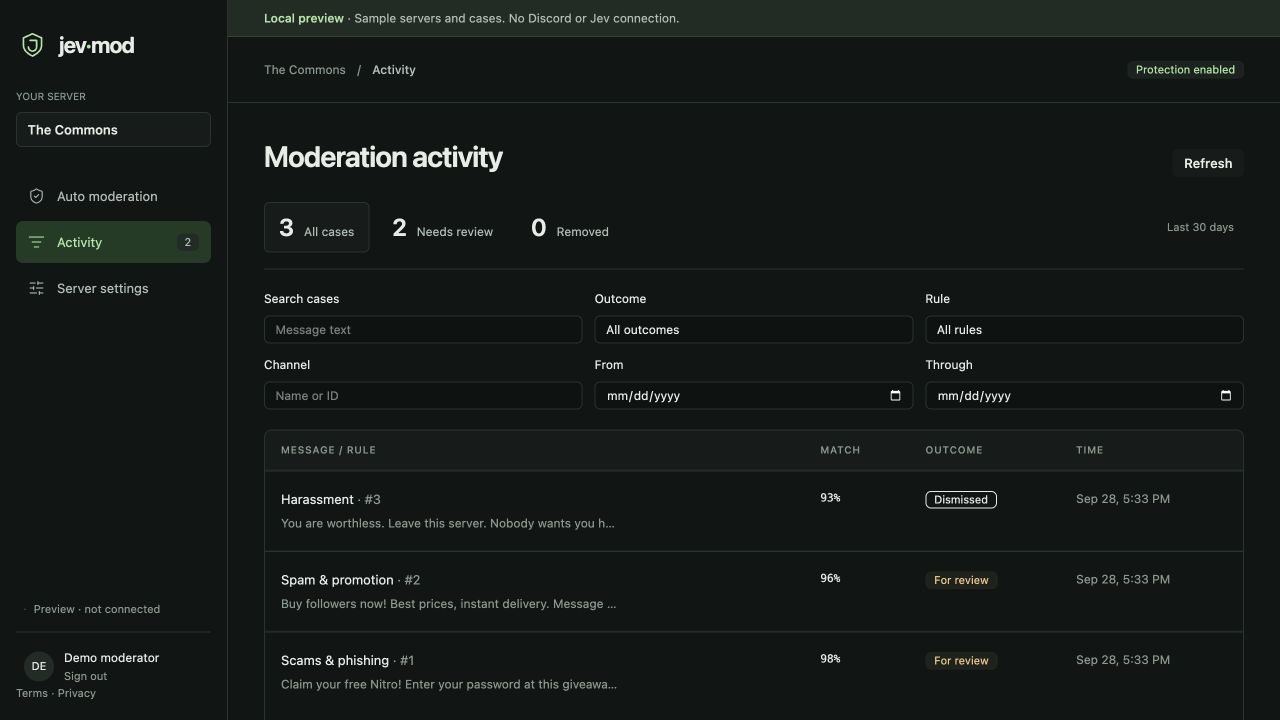Click the DE user avatar
This screenshot has width=1280, height=720.
click(x=39, y=666)
